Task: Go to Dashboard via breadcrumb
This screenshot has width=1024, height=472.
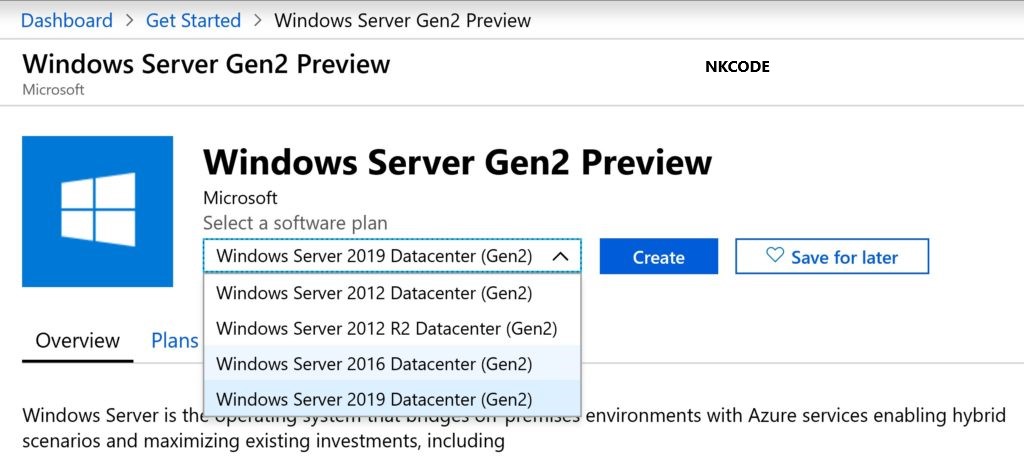Action: 67,20
